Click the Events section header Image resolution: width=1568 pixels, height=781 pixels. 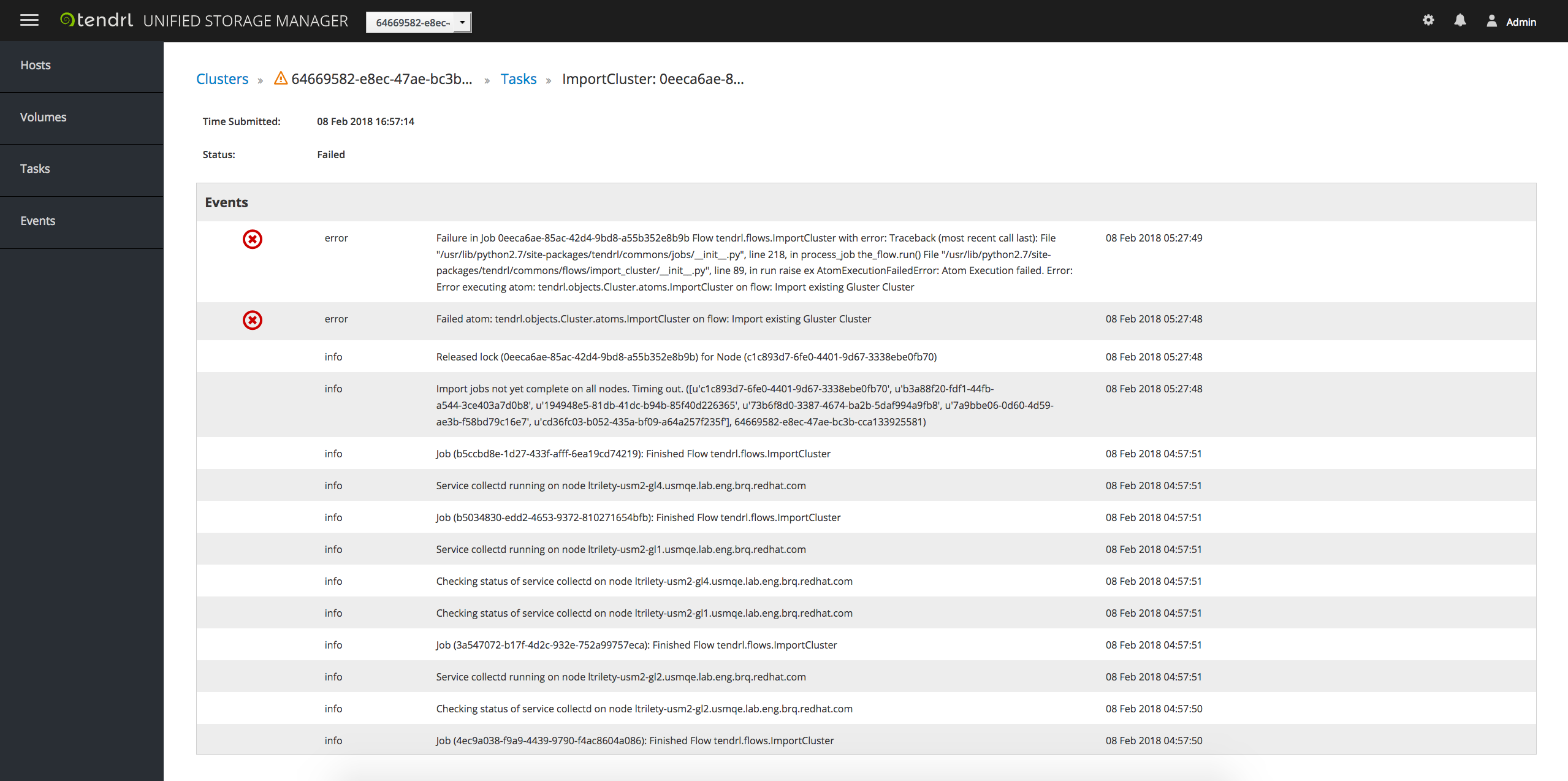[226, 202]
